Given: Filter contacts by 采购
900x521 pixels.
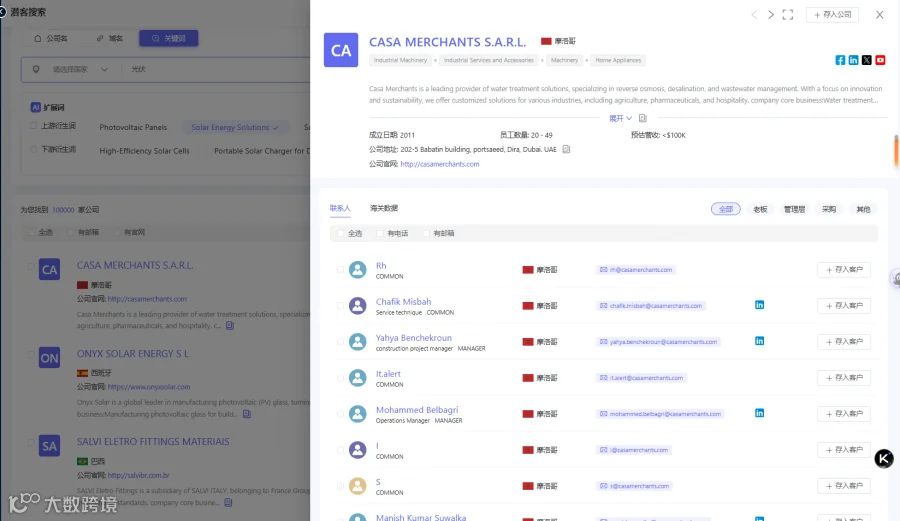Looking at the screenshot, I should tap(829, 209).
